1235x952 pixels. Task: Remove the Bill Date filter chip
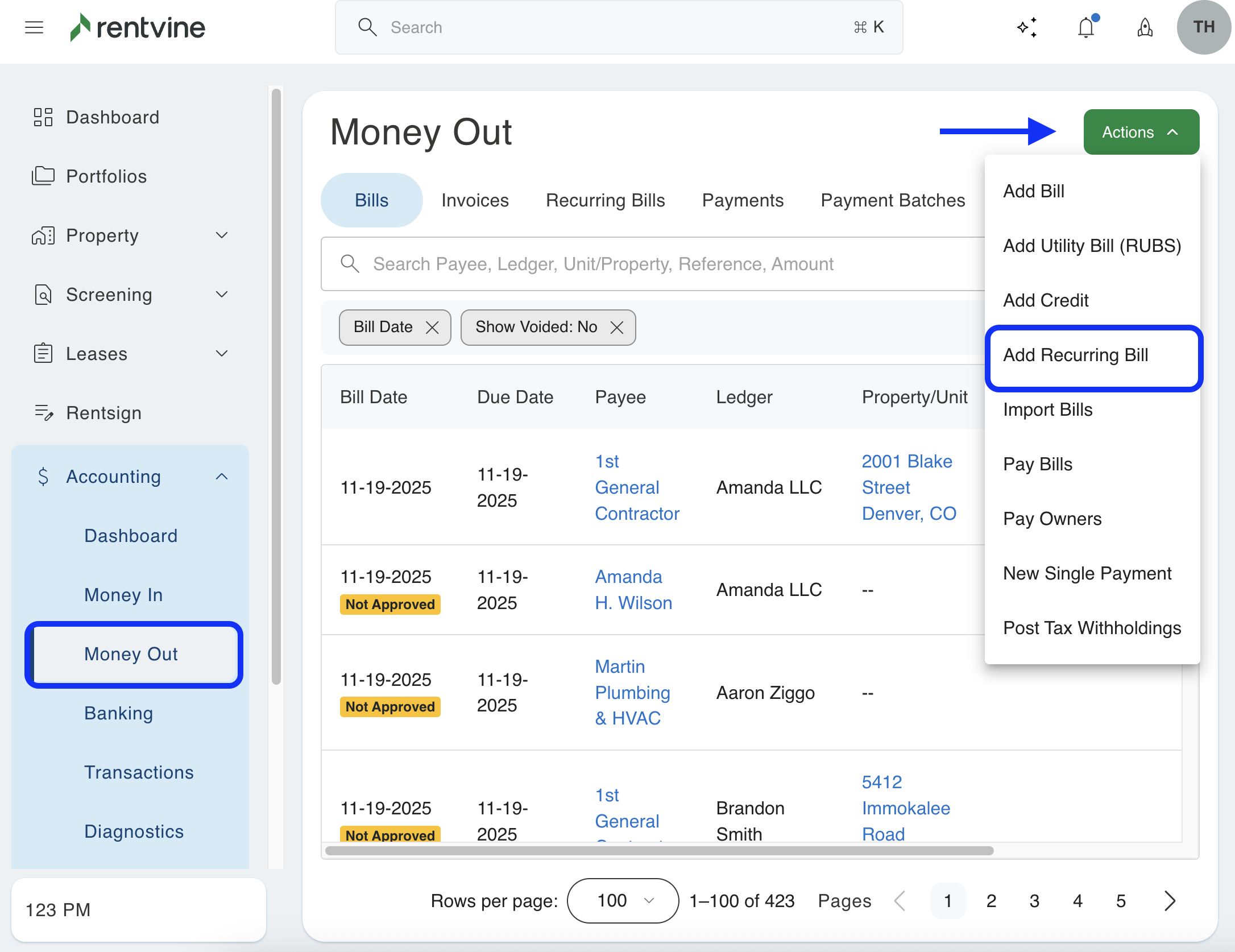432,328
